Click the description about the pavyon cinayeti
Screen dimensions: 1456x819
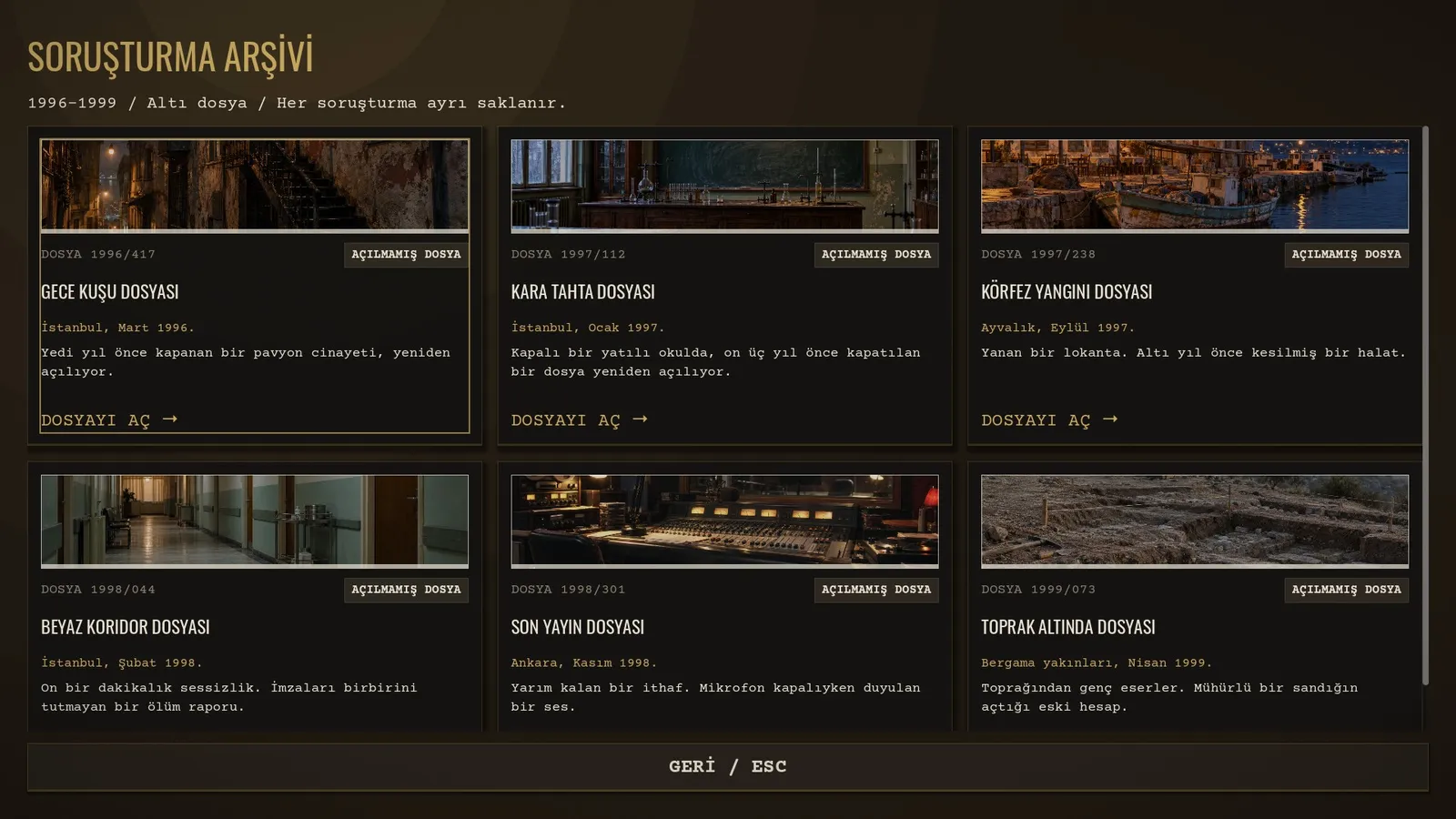click(246, 362)
